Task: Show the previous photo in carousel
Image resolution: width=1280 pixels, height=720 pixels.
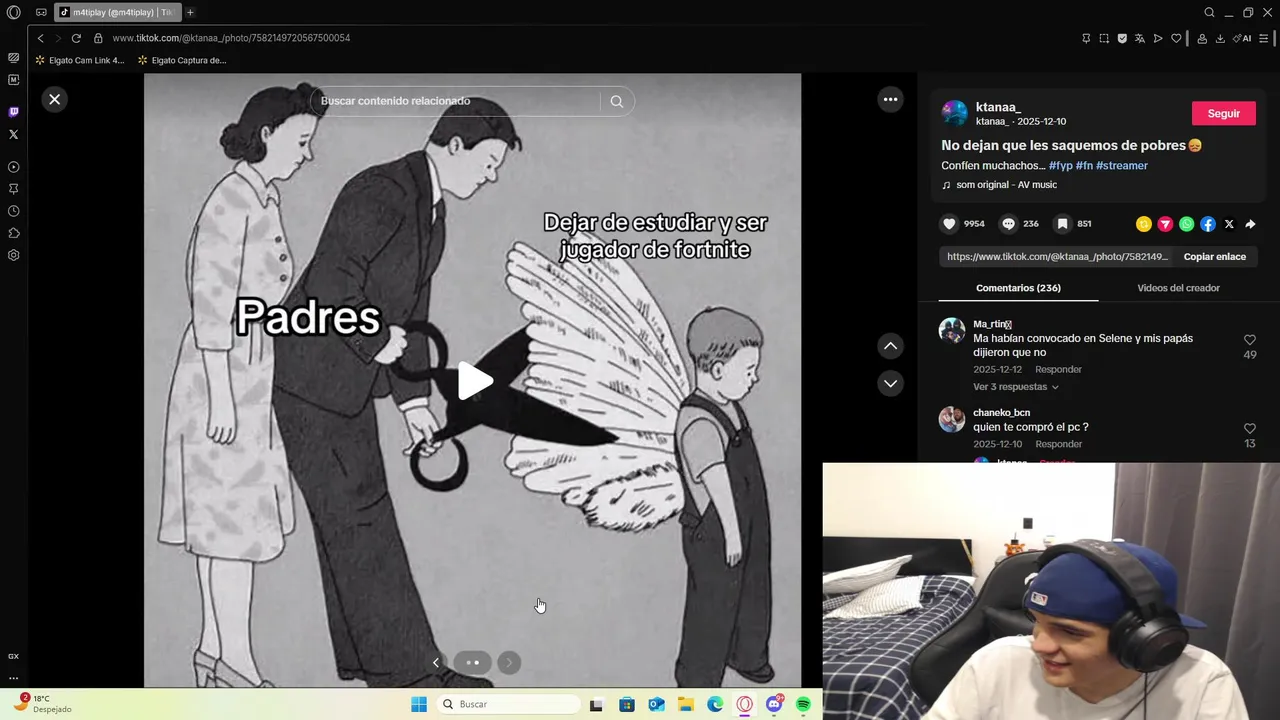Action: coord(436,662)
